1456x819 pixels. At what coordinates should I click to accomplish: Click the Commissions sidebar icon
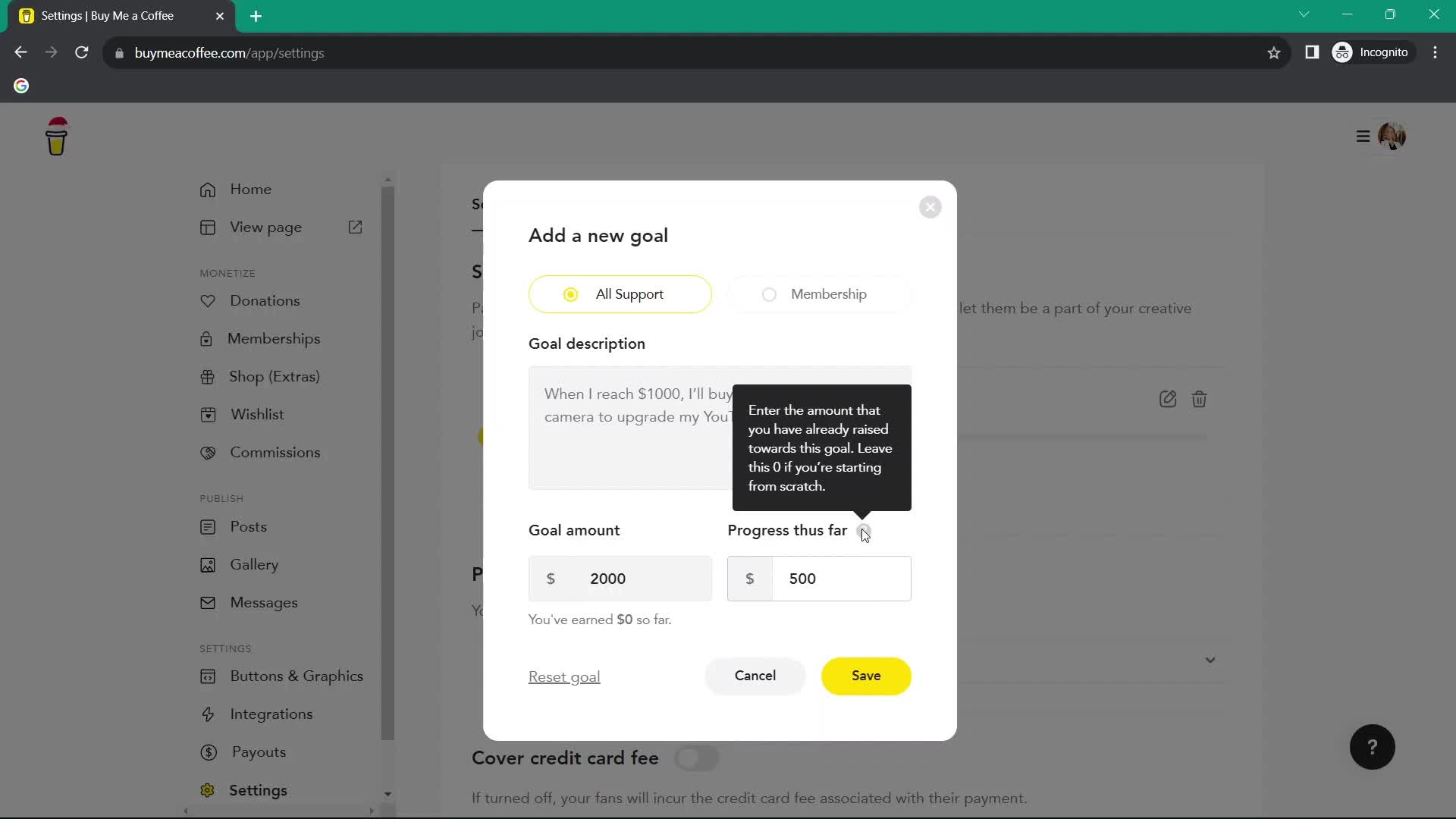[206, 453]
